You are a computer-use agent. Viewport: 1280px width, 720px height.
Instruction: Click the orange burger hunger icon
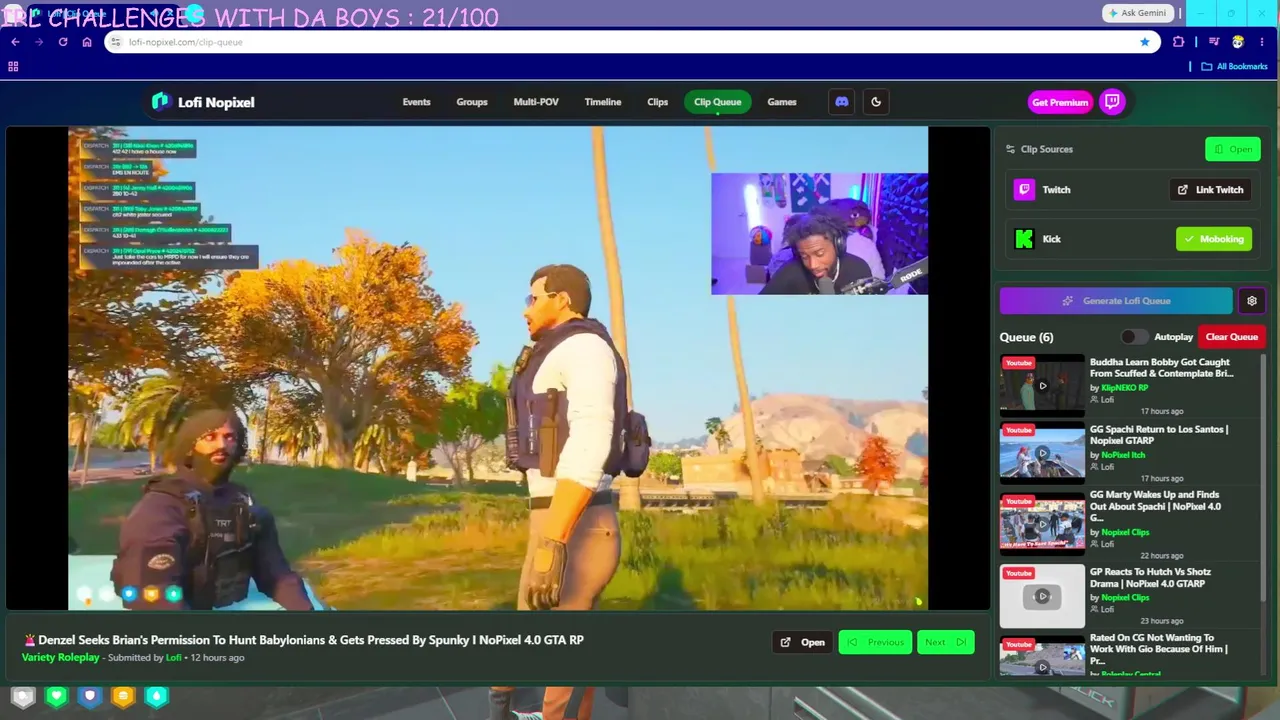coord(123,697)
